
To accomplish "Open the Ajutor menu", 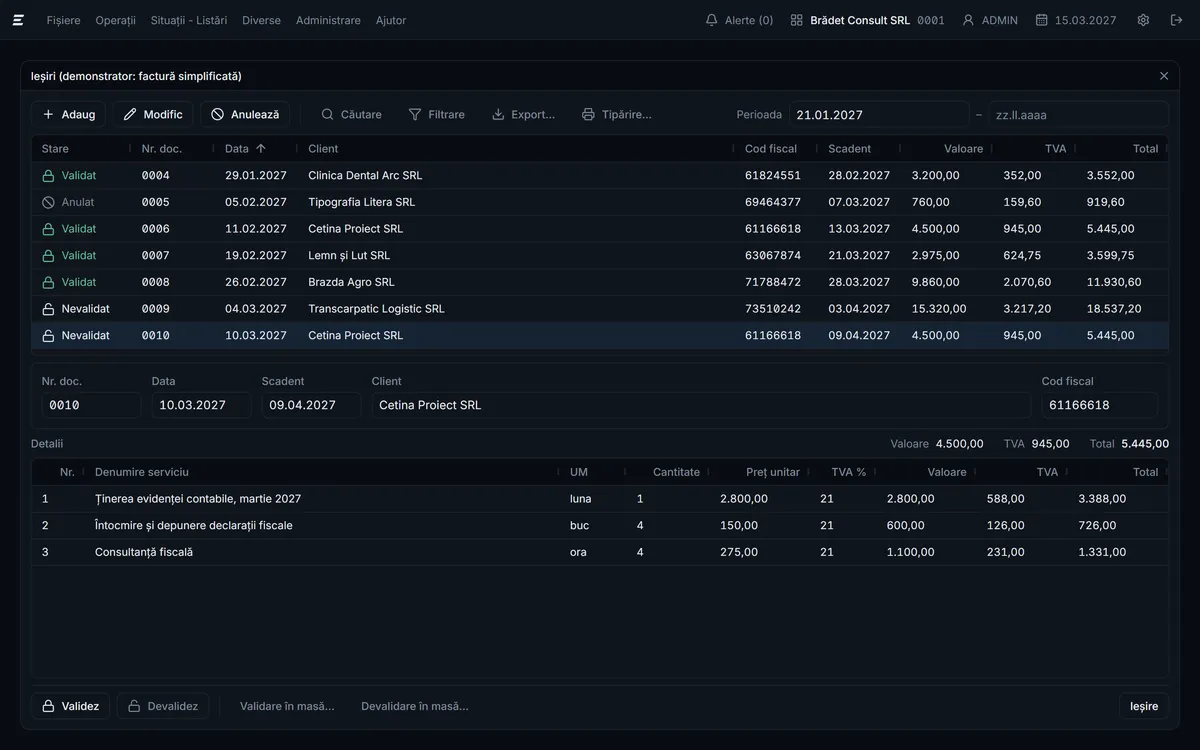I will click(x=391, y=20).
